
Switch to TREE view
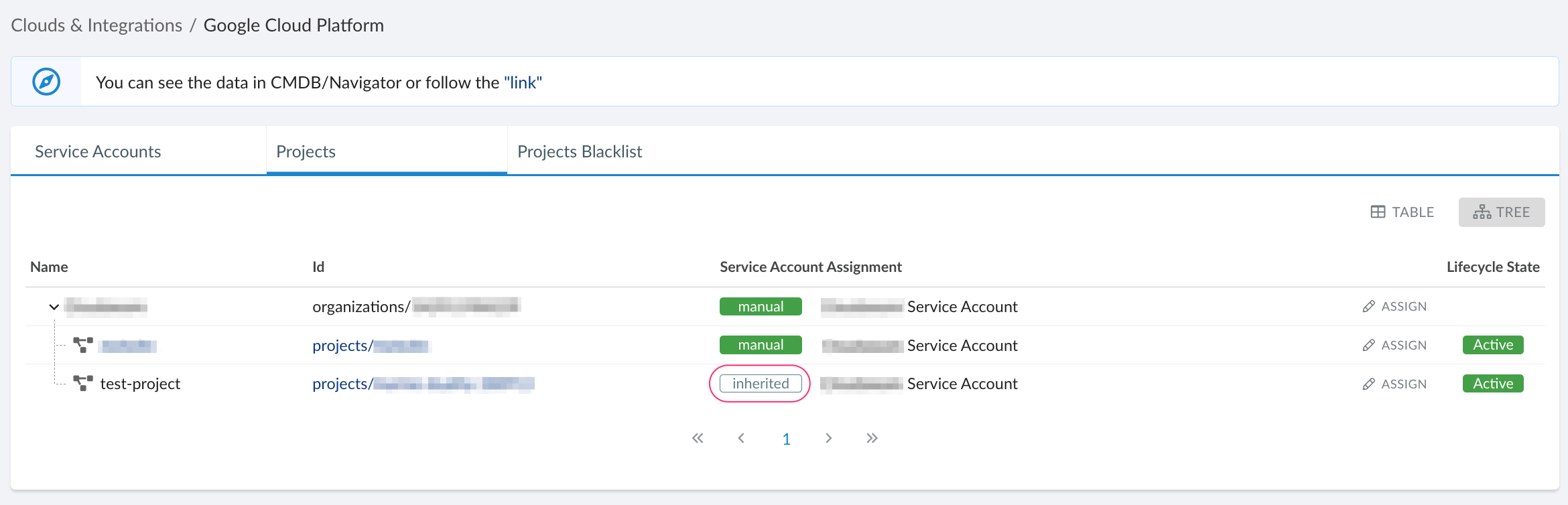[x=1501, y=212]
